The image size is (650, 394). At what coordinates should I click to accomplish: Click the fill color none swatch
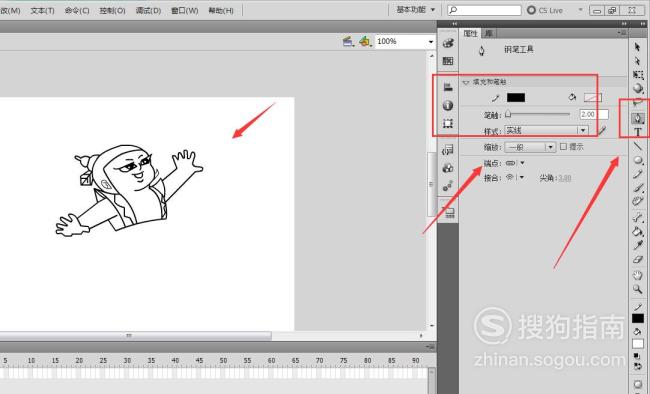coord(592,97)
